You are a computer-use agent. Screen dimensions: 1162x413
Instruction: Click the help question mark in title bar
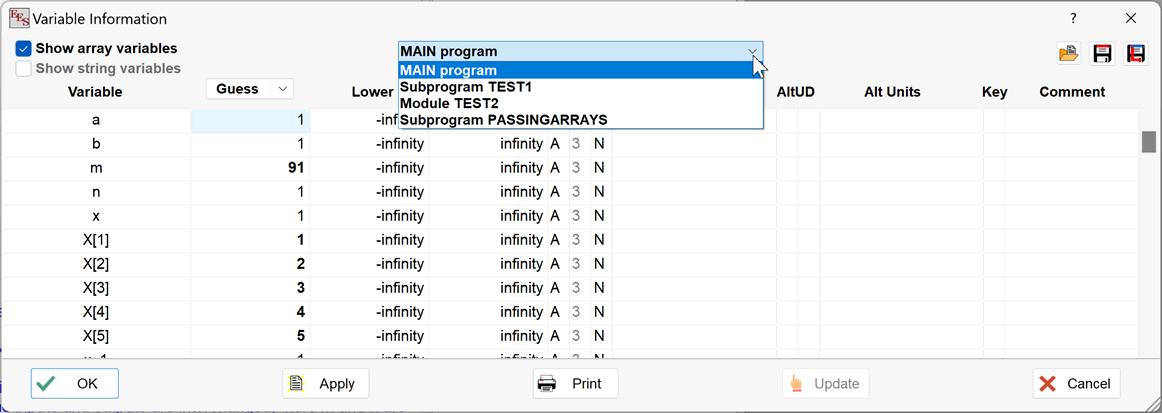1073,19
